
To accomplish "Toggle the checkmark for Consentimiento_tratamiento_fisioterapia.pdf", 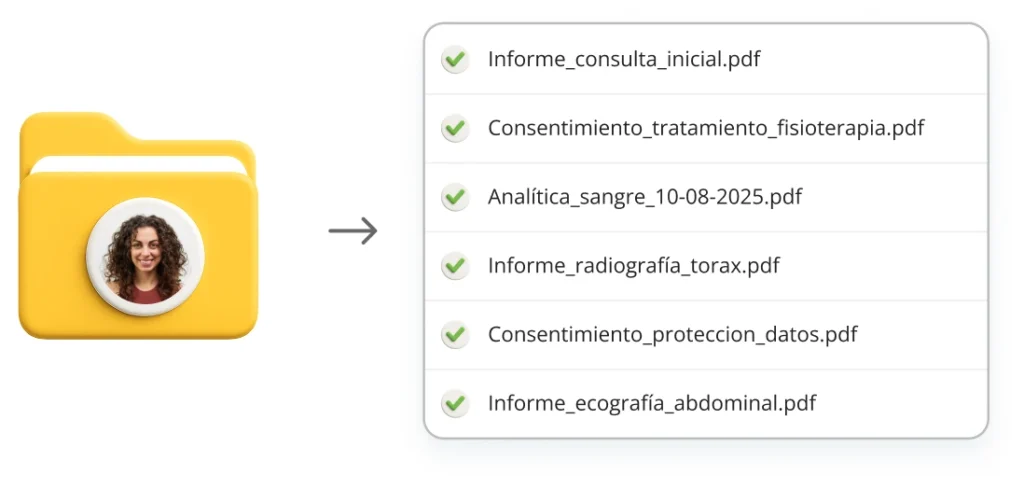I will (x=455, y=129).
